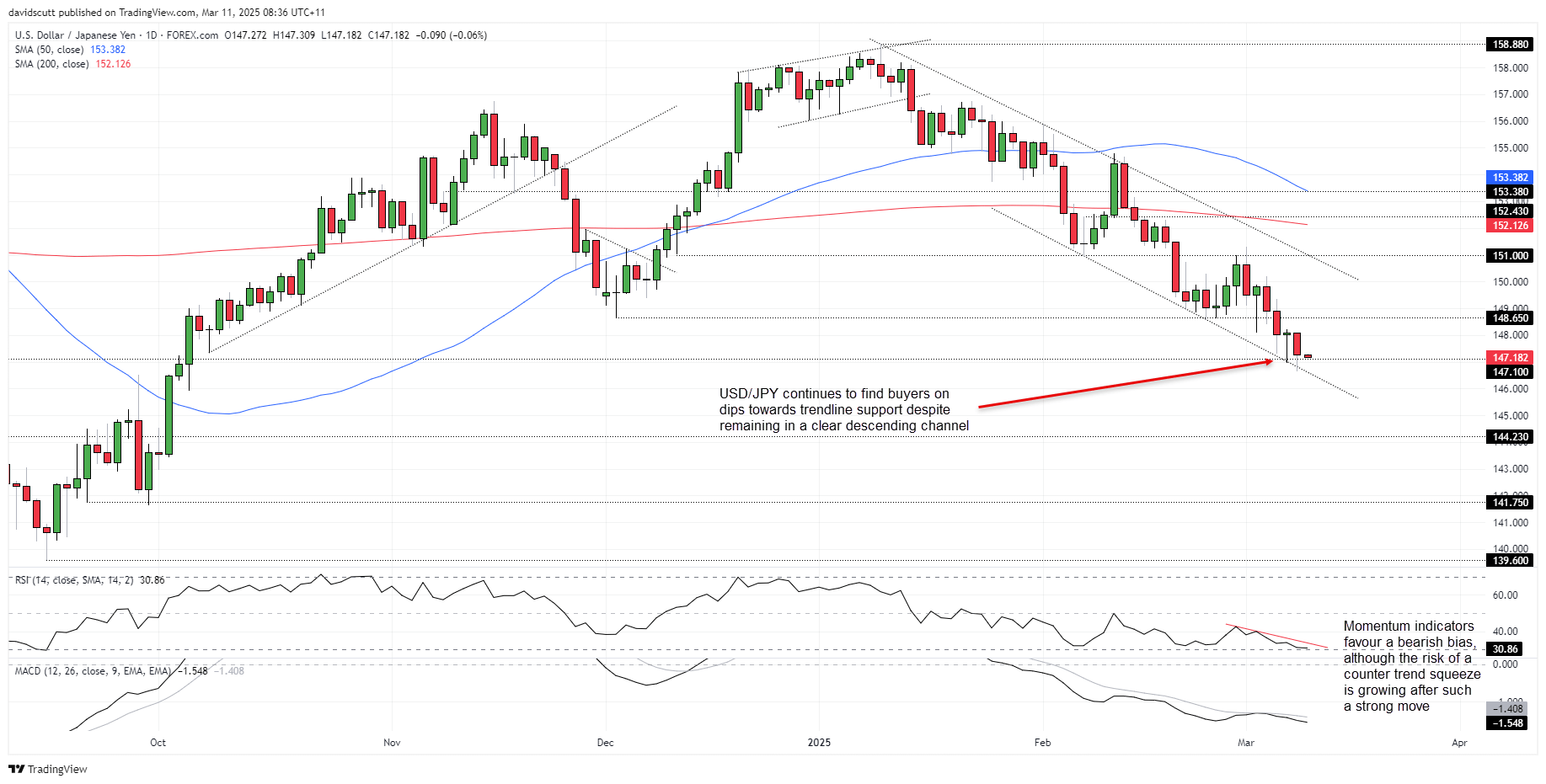Click the red 147.182 current price tag
The height and width of the screenshot is (784, 1546).
pyautogui.click(x=1510, y=358)
